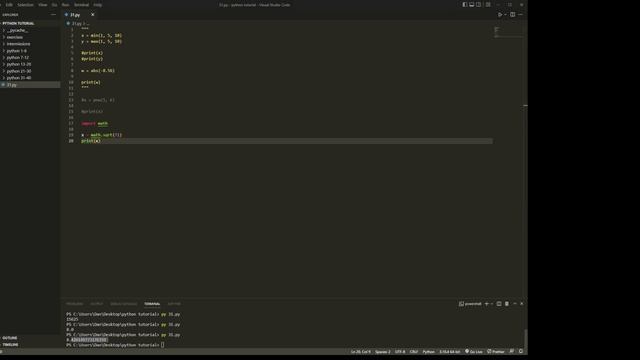The image size is (640, 360).
Task: Select Python interpreter version in status bar
Action: [x=450, y=352]
